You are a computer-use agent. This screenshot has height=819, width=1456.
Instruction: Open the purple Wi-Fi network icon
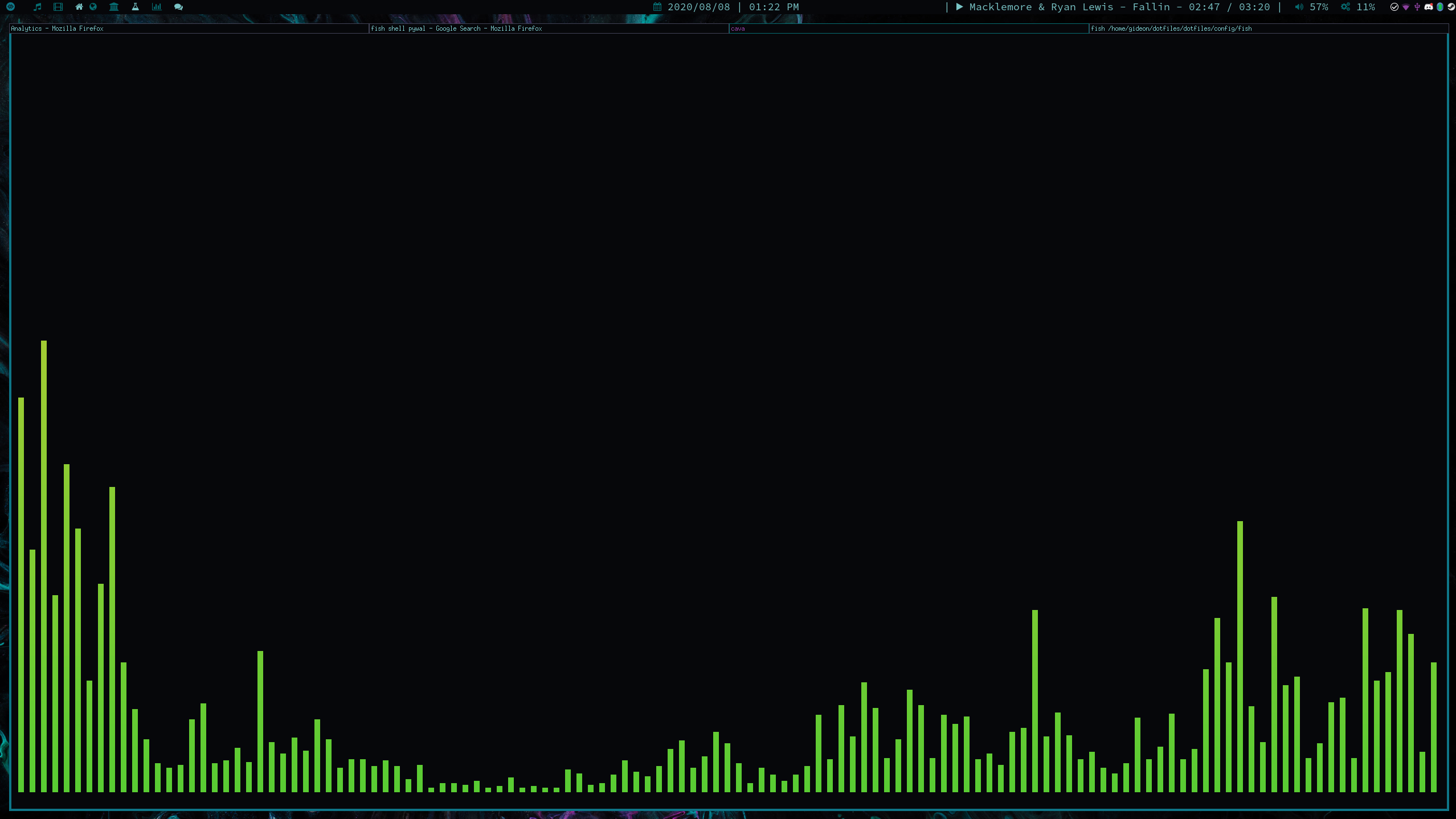tap(1406, 7)
